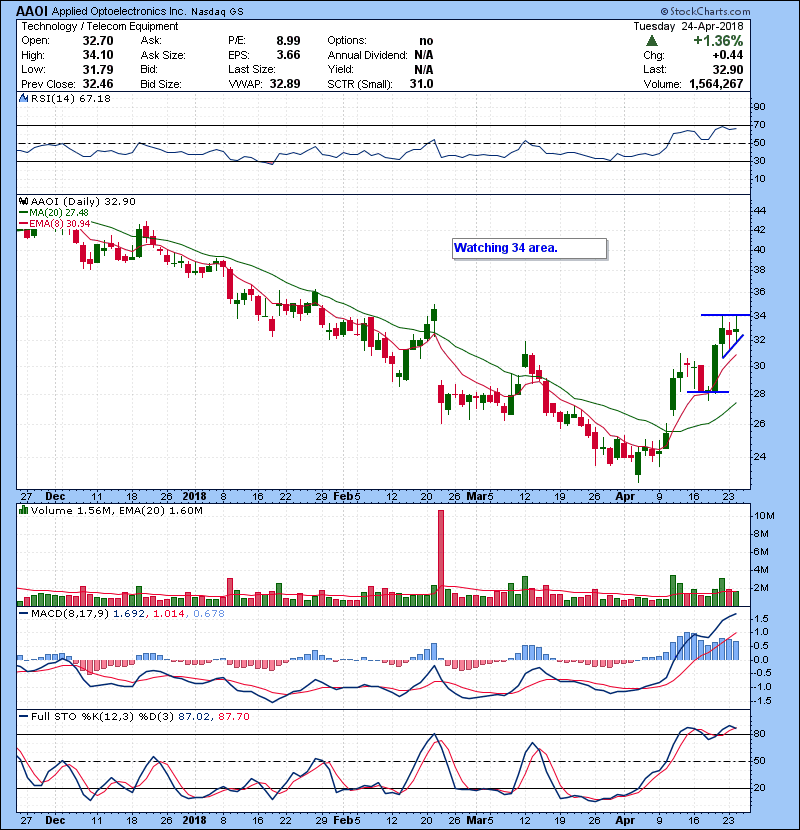The width and height of the screenshot is (800, 830).
Task: Click the 'Applied Optoelectronics Inc.' company name
Action: pos(119,12)
